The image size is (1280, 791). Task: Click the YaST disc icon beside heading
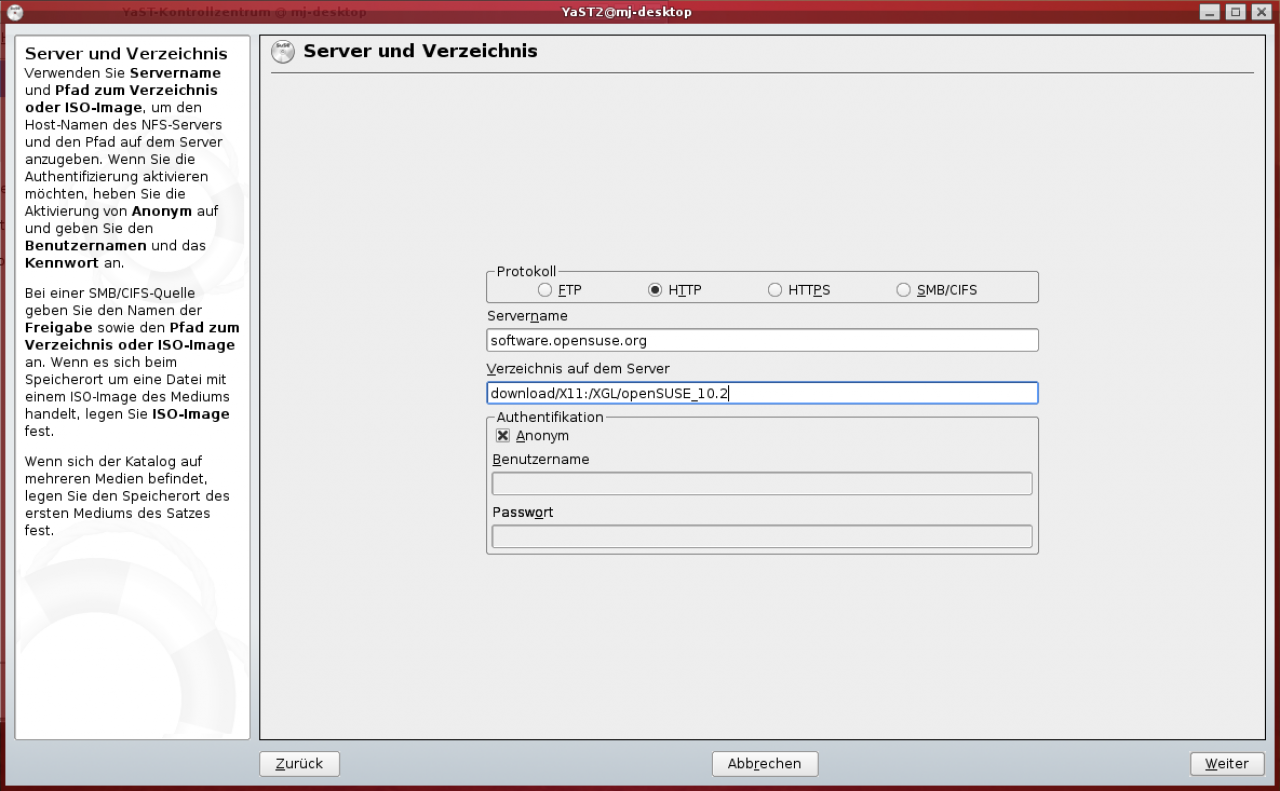(x=284, y=52)
